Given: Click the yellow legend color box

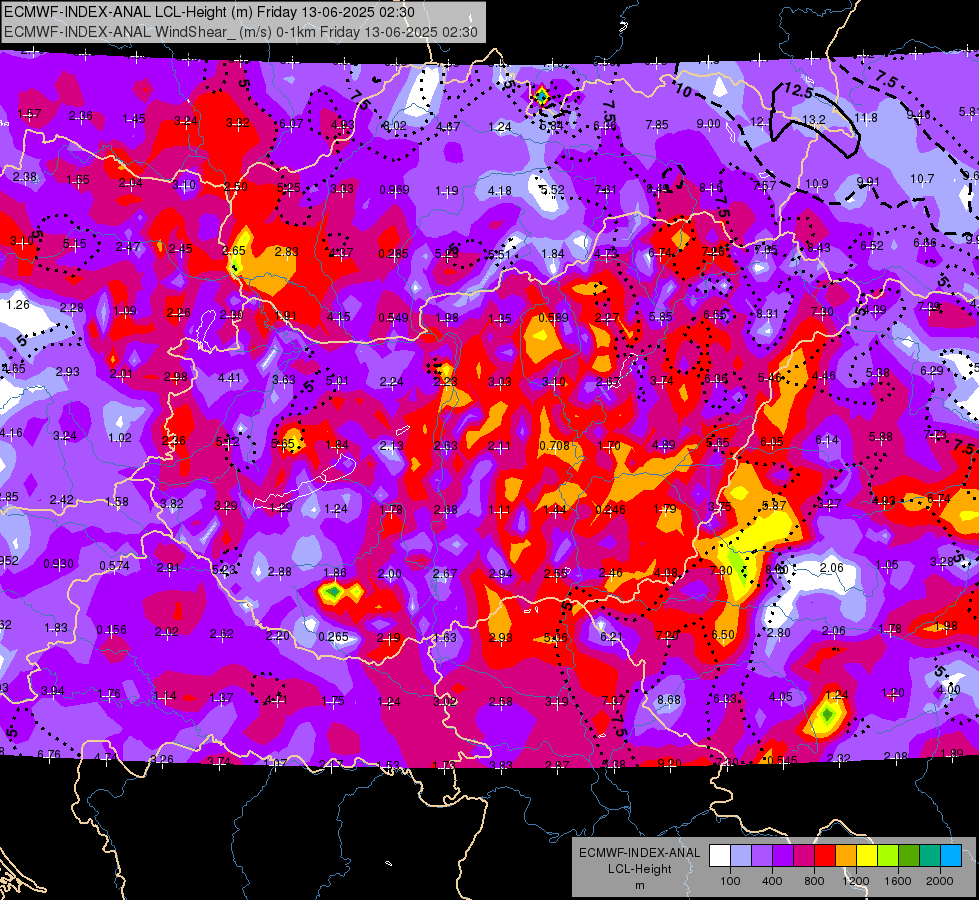Looking at the screenshot, I should tap(867, 856).
